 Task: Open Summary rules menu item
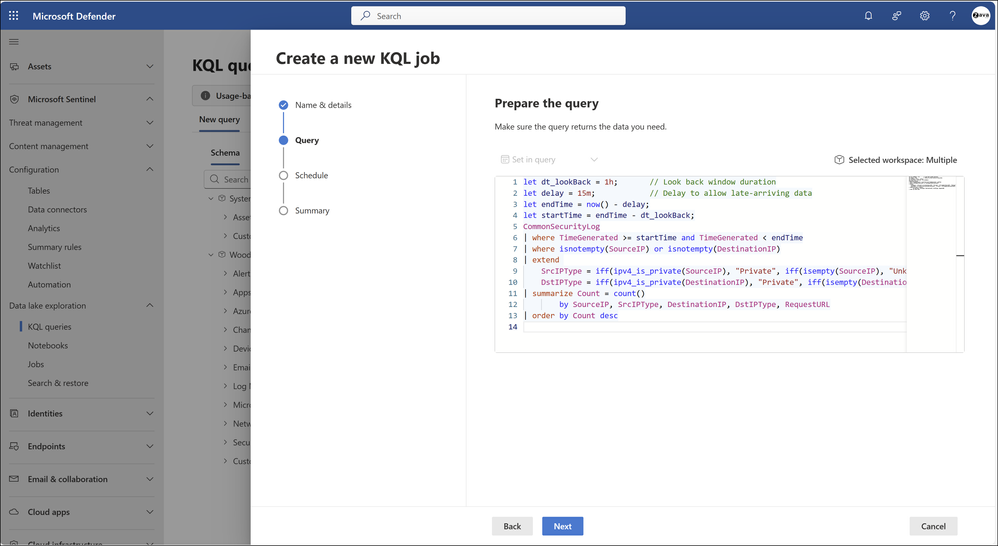[x=55, y=247]
